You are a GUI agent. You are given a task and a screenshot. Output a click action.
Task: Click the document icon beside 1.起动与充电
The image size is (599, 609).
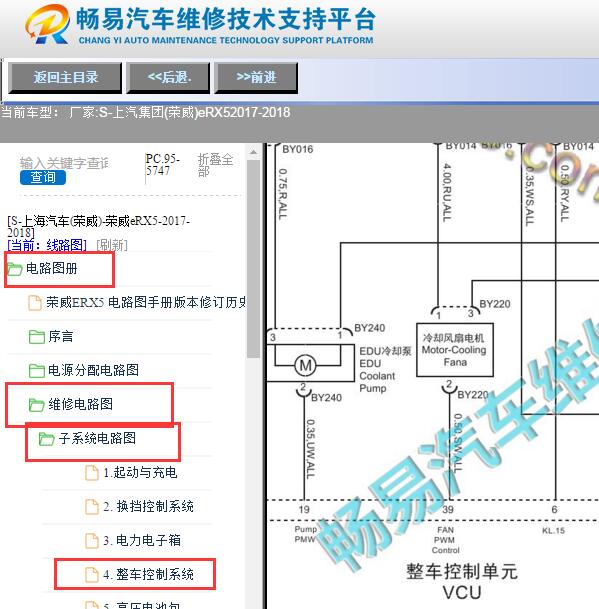click(92, 473)
